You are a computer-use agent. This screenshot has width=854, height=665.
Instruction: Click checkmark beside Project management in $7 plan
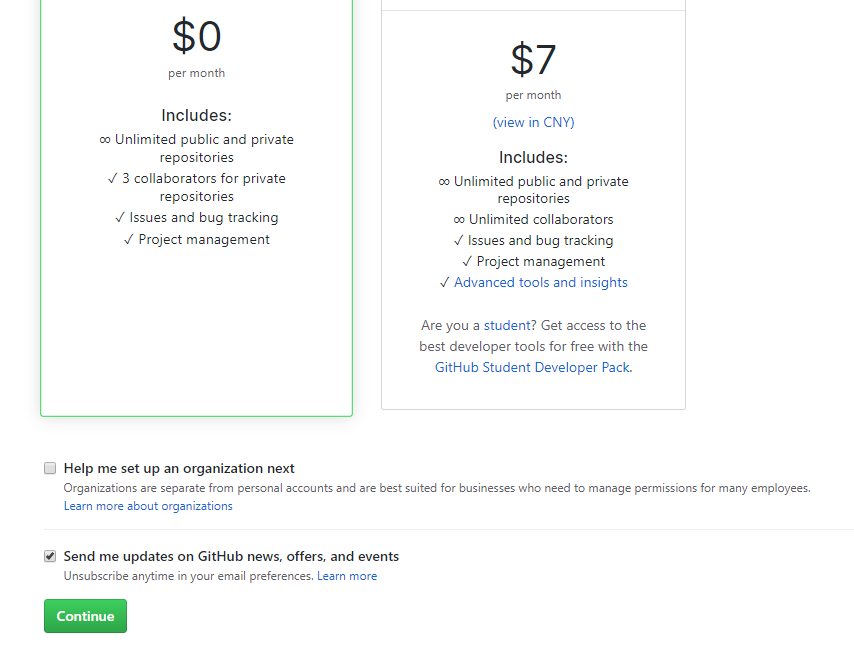(x=467, y=261)
